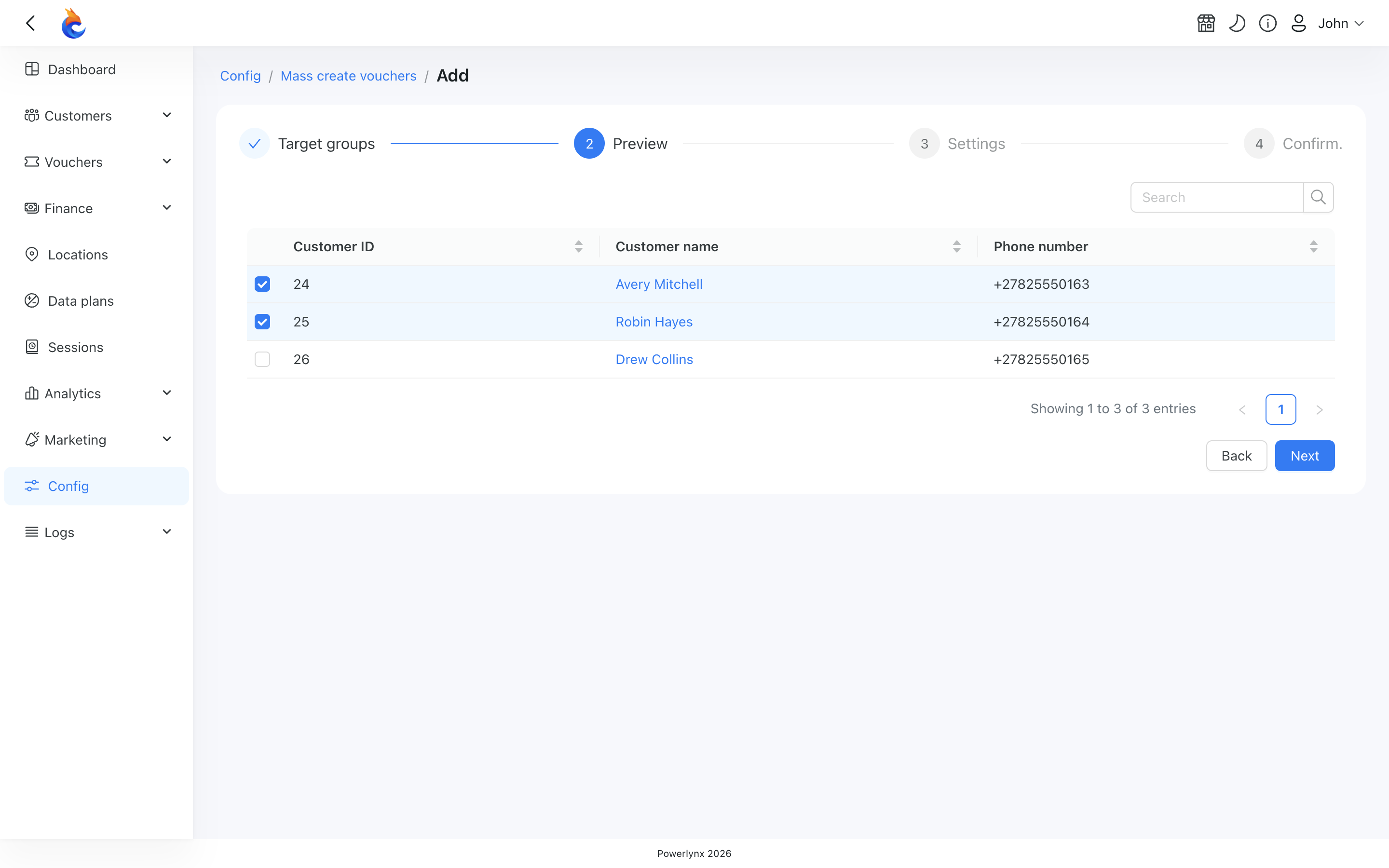The height and width of the screenshot is (868, 1389).
Task: Click step 4 Confirm circle
Action: (x=1259, y=144)
